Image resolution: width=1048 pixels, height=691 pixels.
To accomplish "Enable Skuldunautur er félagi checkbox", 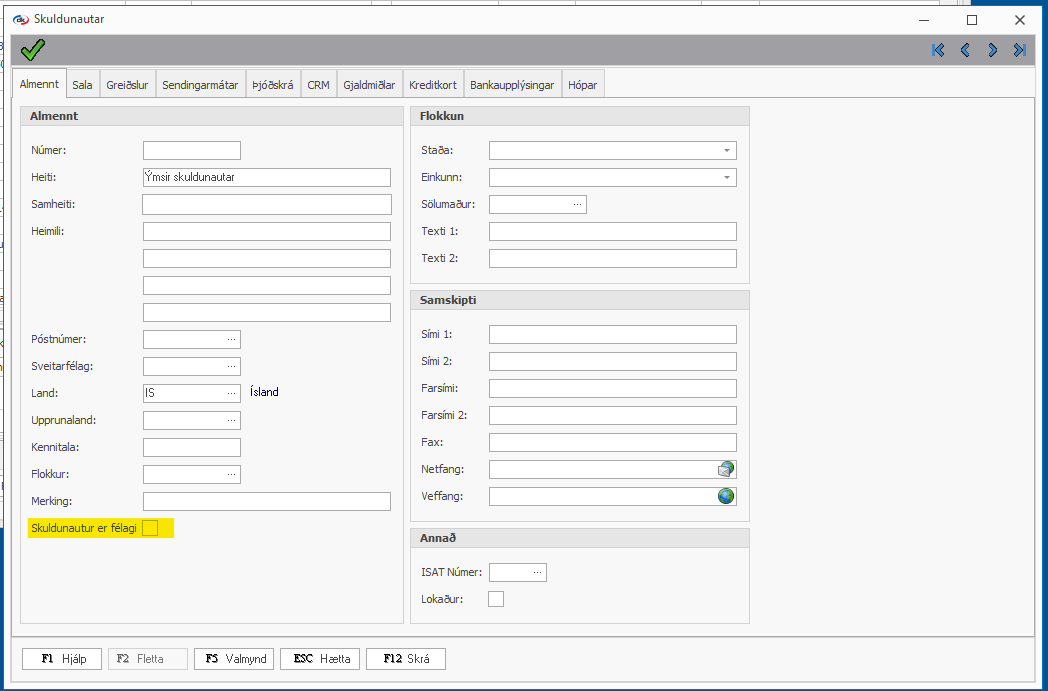I will click(x=150, y=528).
